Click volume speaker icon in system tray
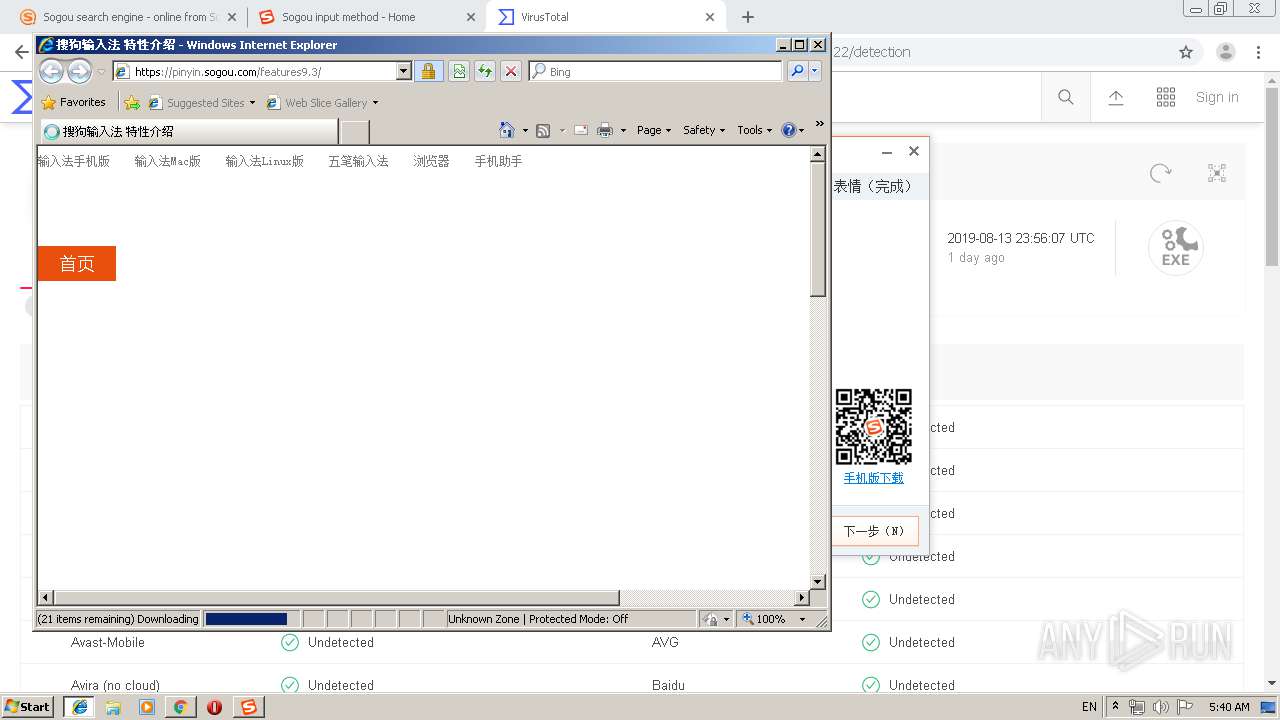 click(1160, 707)
